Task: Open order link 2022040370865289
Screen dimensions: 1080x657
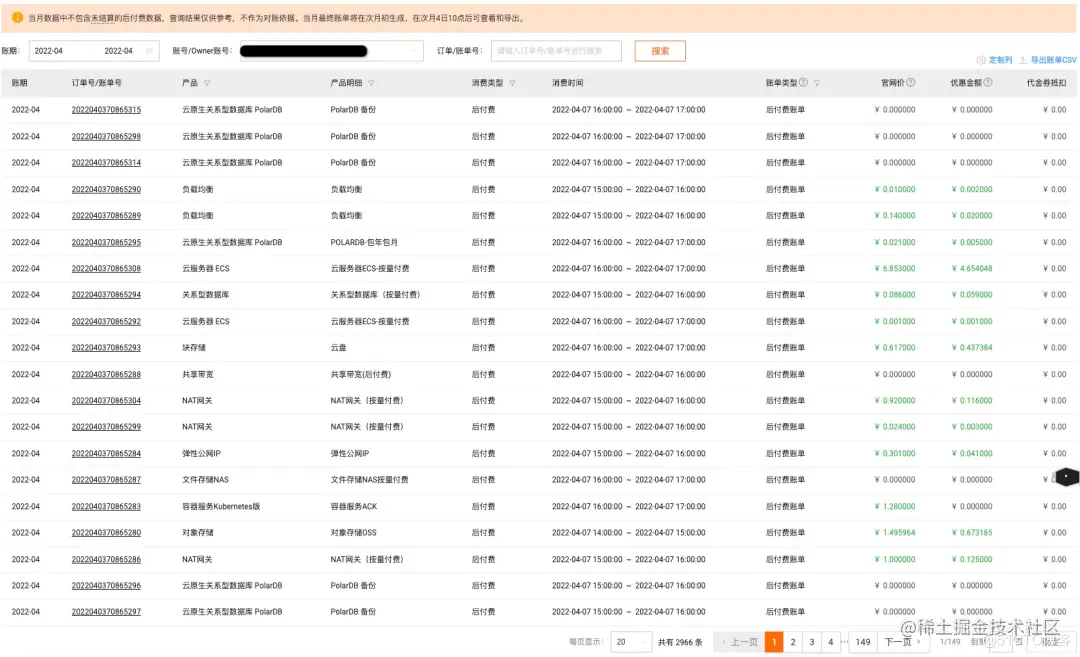Action: point(106,216)
